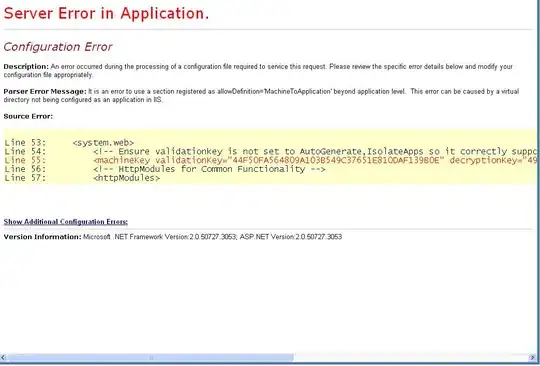This screenshot has height=366, width=540.
Task: Click the Server Error in Application heading
Action: pos(106,13)
